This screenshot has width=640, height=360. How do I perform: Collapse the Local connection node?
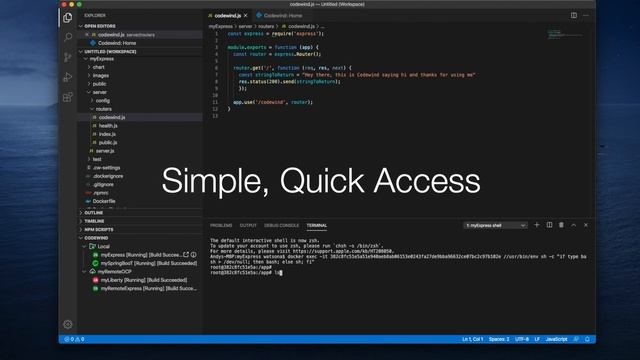pyautogui.click(x=84, y=247)
